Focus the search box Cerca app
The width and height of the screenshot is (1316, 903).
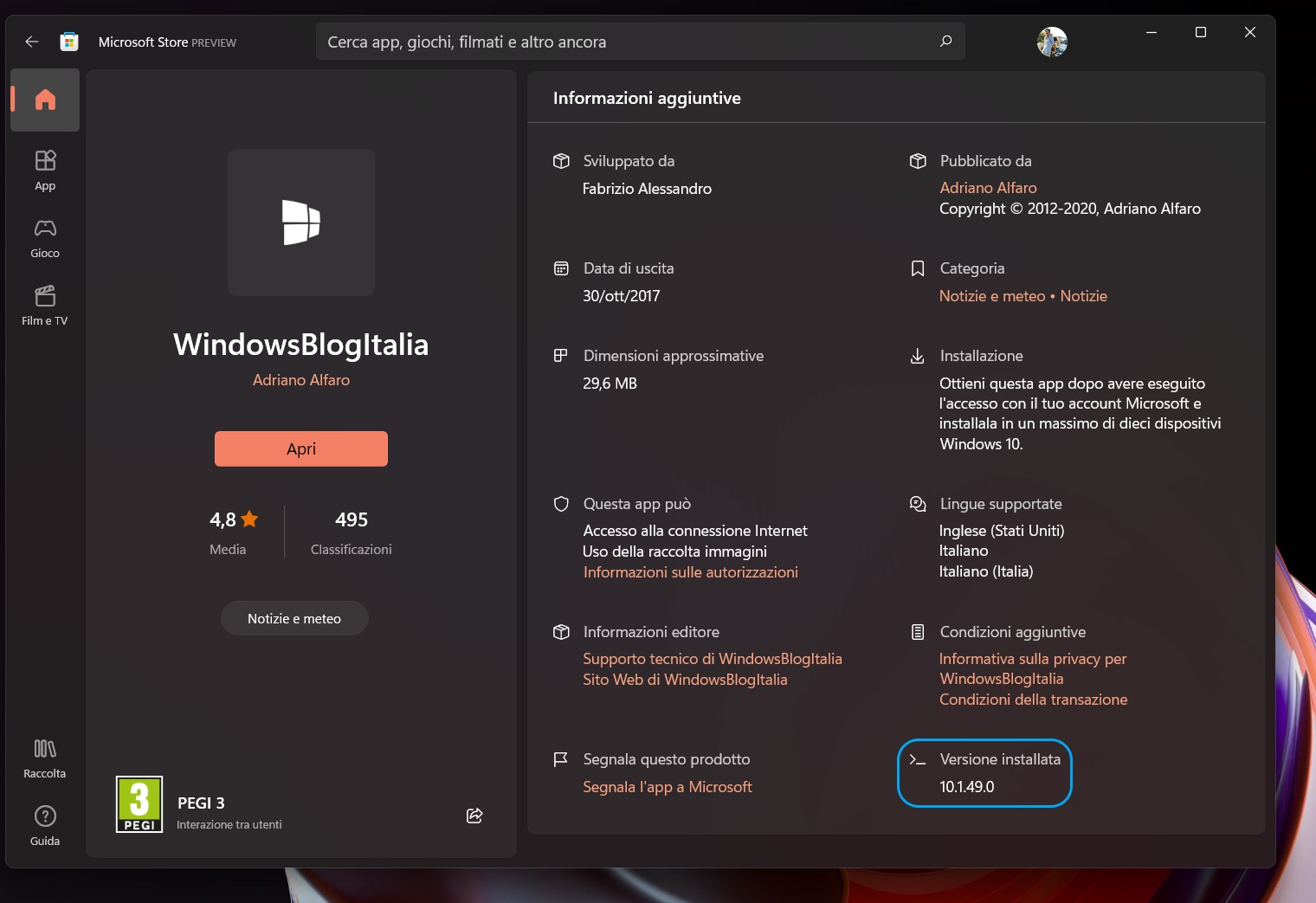click(x=641, y=42)
